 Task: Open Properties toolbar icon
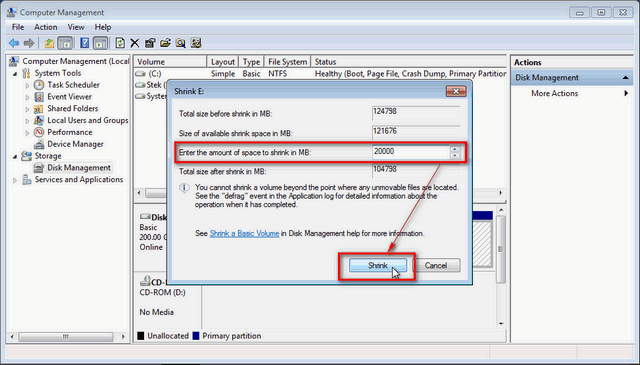(150, 43)
